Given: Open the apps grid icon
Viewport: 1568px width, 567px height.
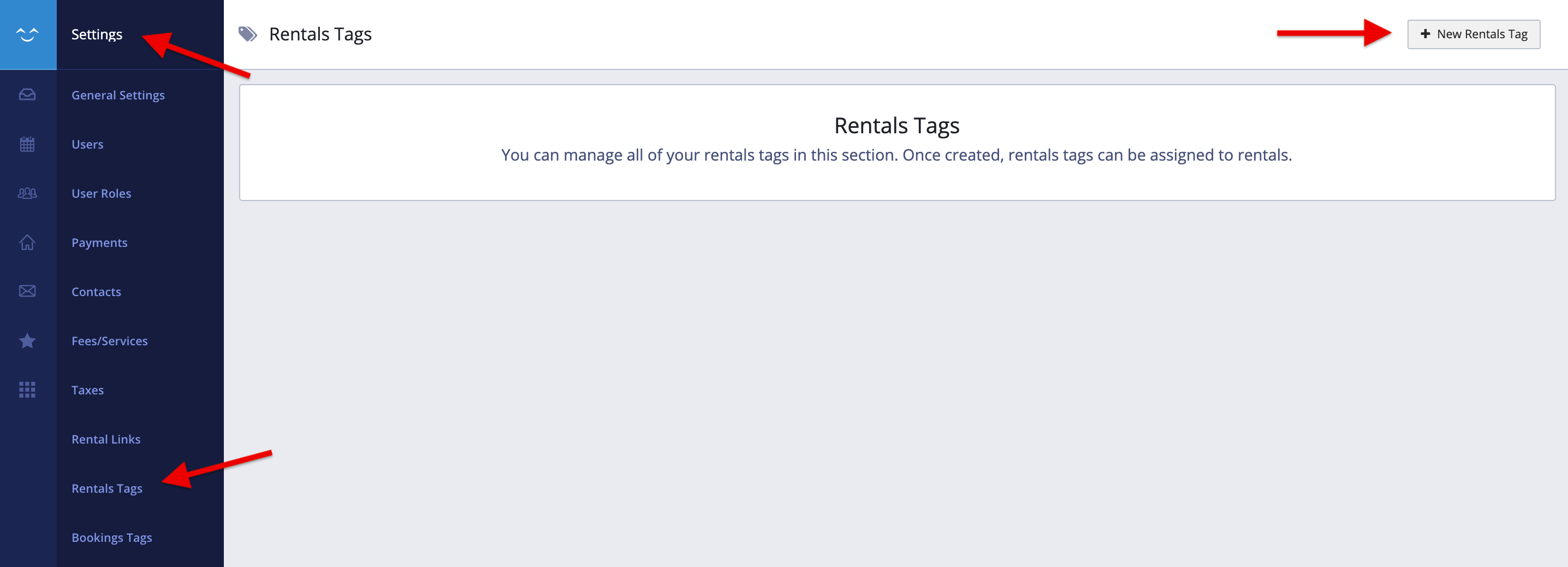Looking at the screenshot, I should 27,390.
